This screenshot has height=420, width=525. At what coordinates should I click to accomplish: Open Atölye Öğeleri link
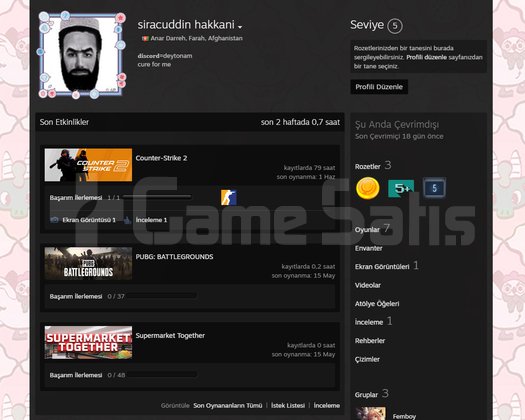point(377,304)
